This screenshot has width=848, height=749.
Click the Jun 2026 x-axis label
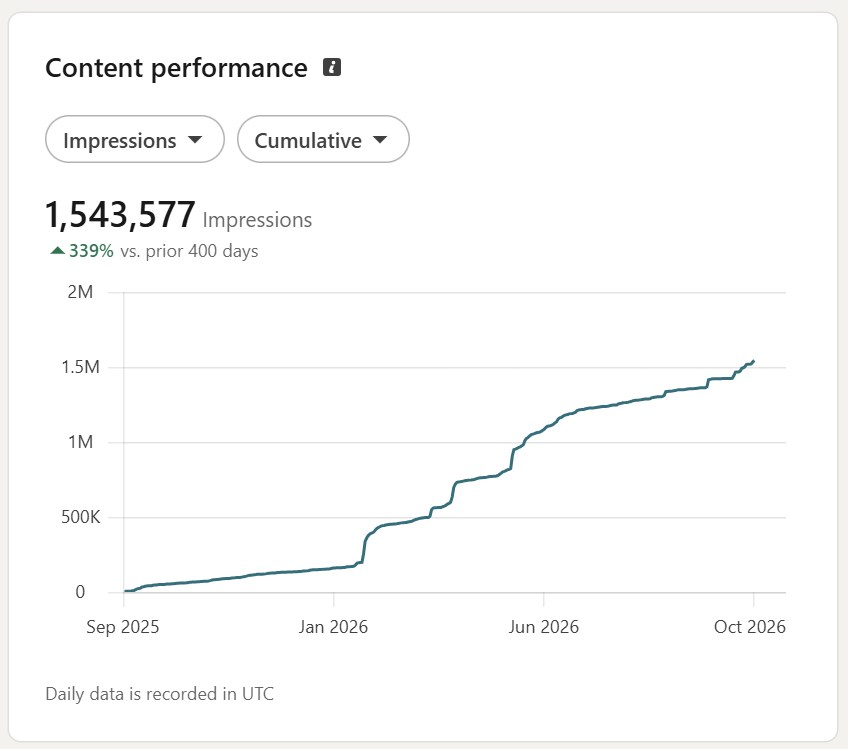pos(544,627)
